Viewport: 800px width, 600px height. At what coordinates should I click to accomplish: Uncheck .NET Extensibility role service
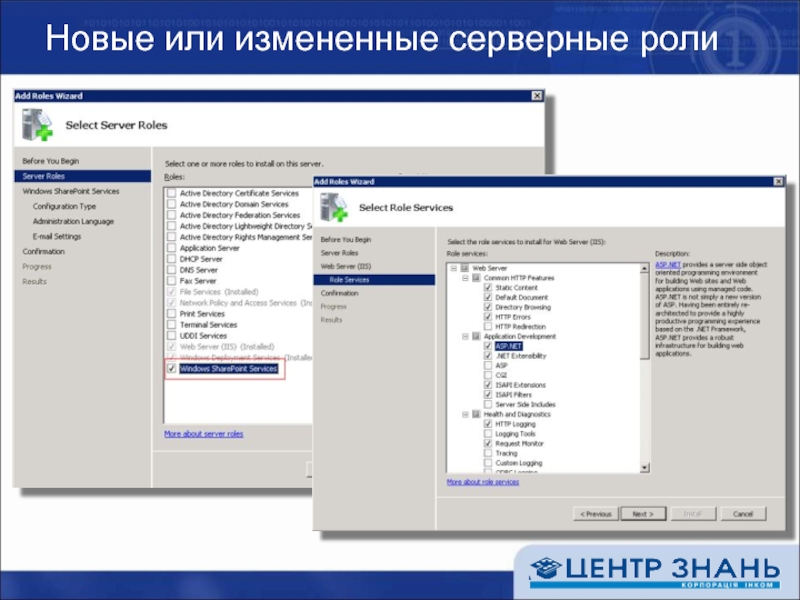pyautogui.click(x=488, y=356)
